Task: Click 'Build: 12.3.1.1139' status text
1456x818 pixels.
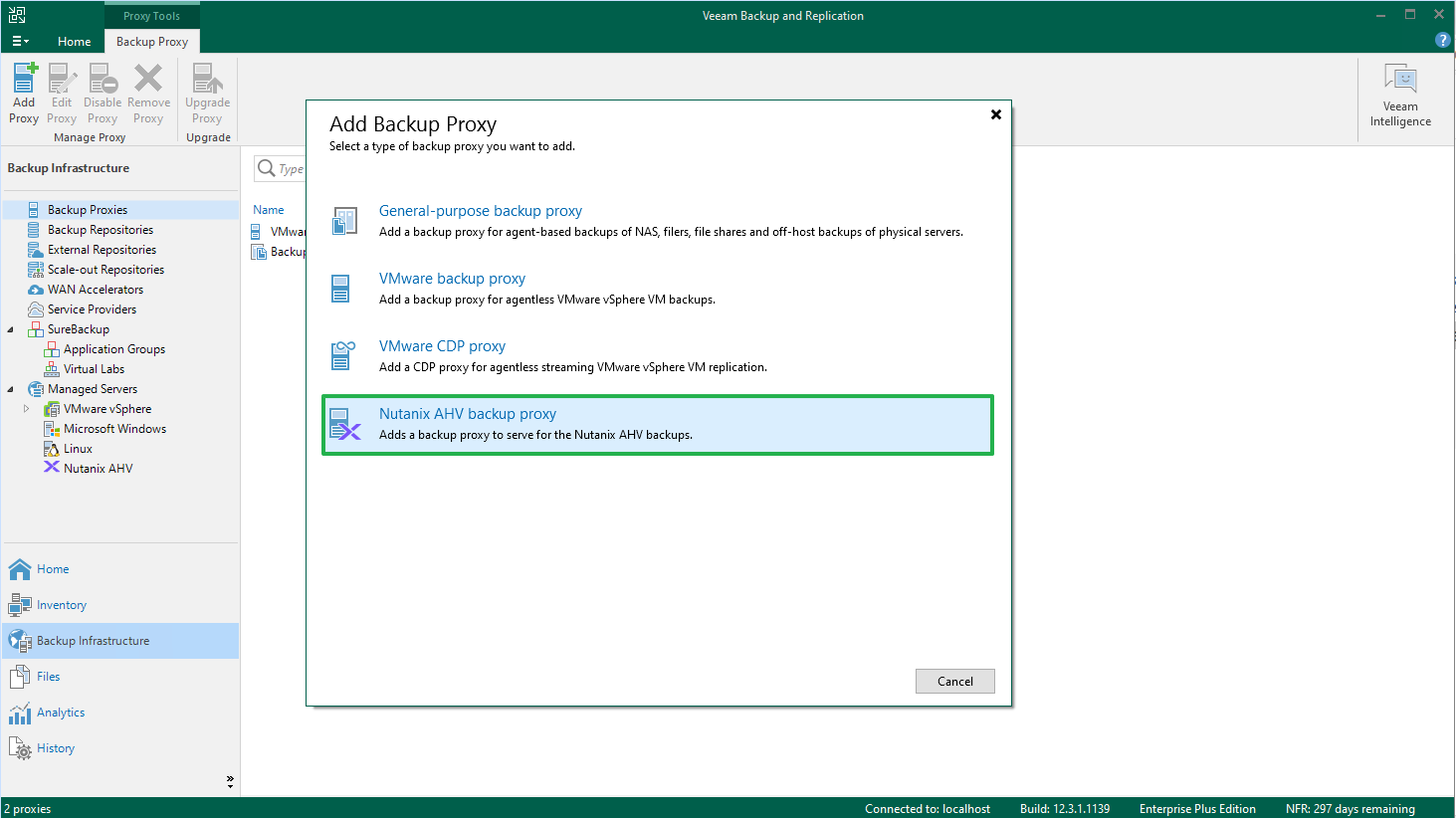Action: (x=1065, y=809)
